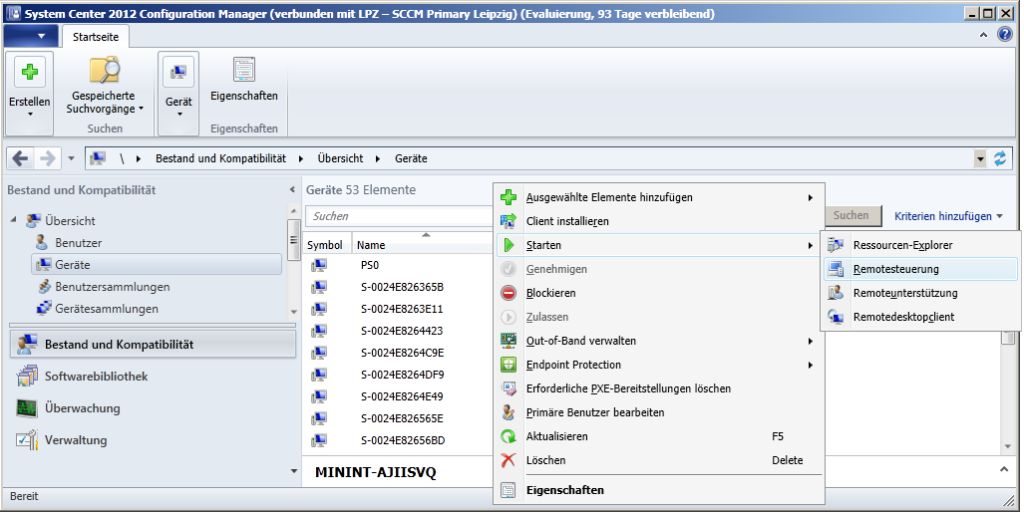Select device S-0024E8264C9E in the list
Screen dimensions: 1024x512
click(402, 353)
